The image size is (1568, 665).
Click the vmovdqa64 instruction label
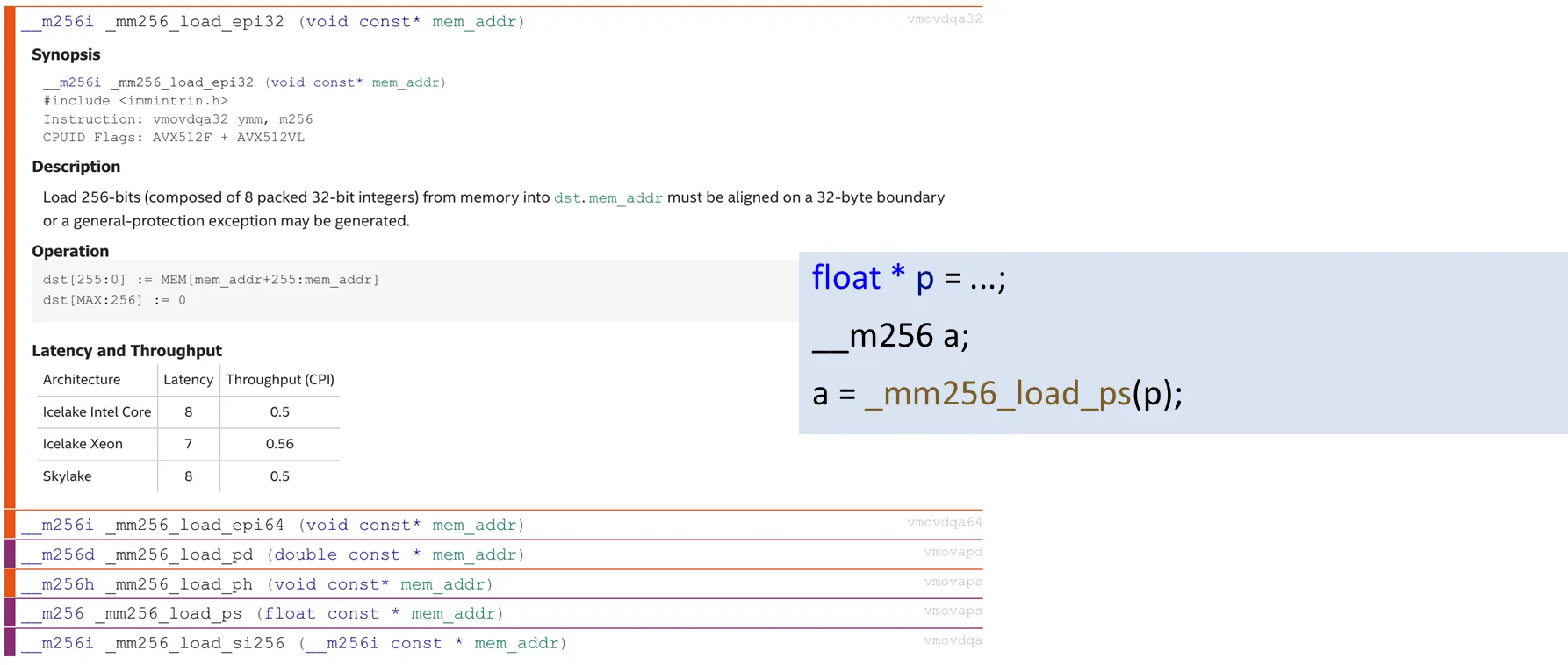pyautogui.click(x=944, y=523)
